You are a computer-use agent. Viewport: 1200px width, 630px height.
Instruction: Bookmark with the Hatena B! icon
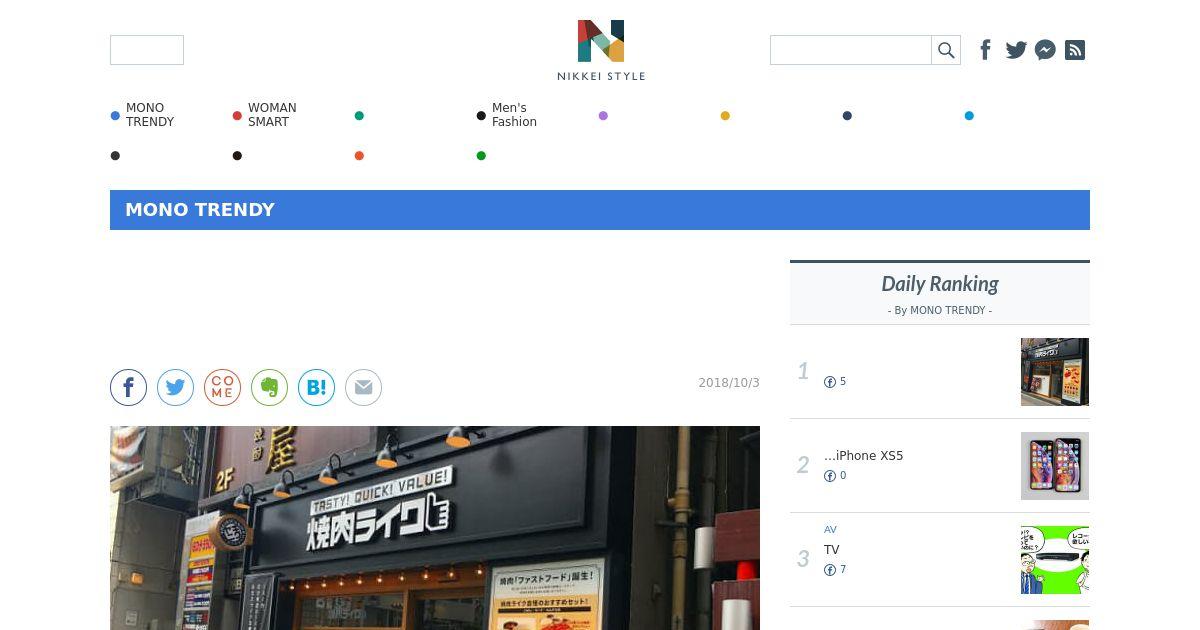click(x=316, y=387)
